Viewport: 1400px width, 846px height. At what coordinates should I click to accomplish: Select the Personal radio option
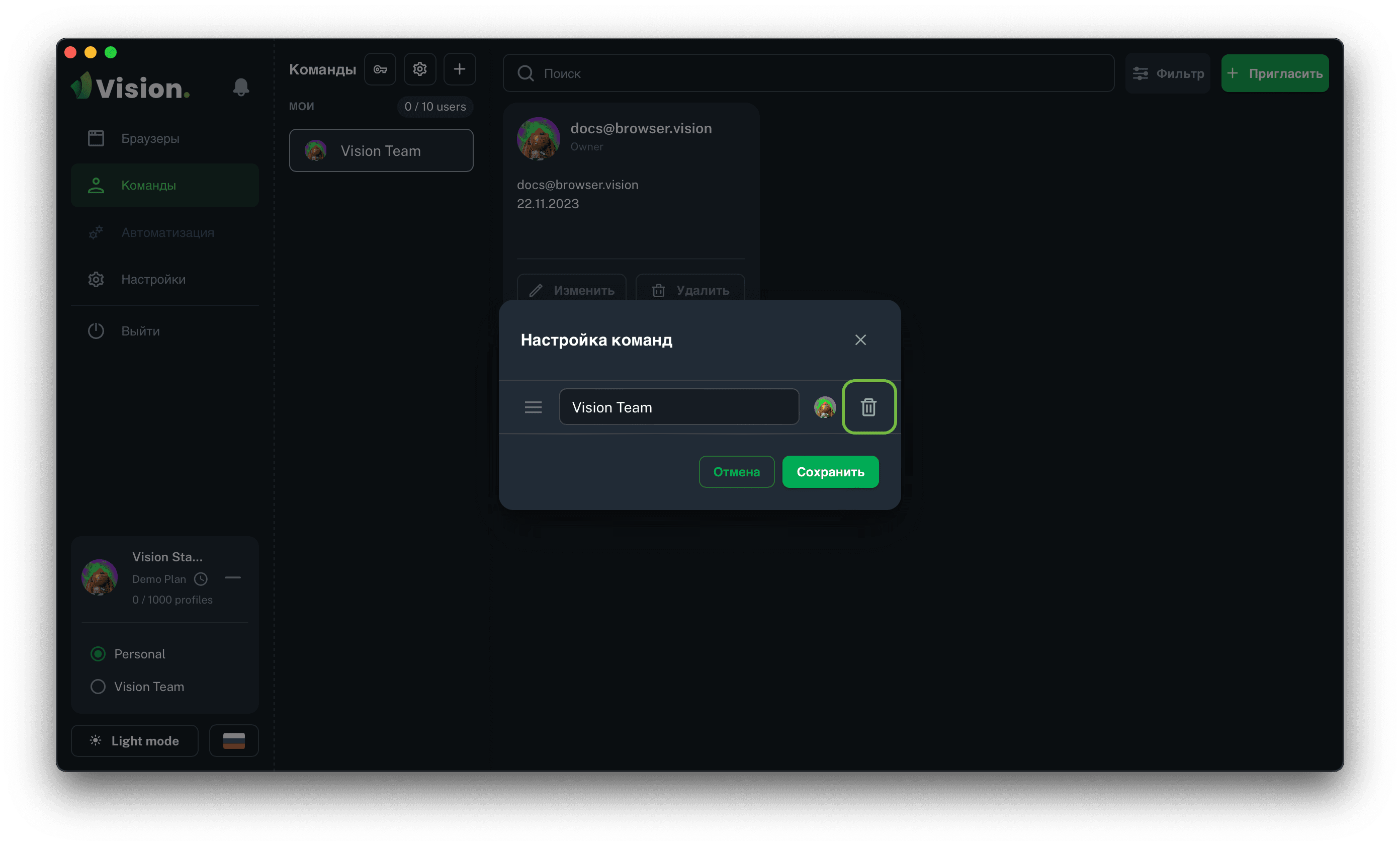tap(98, 654)
